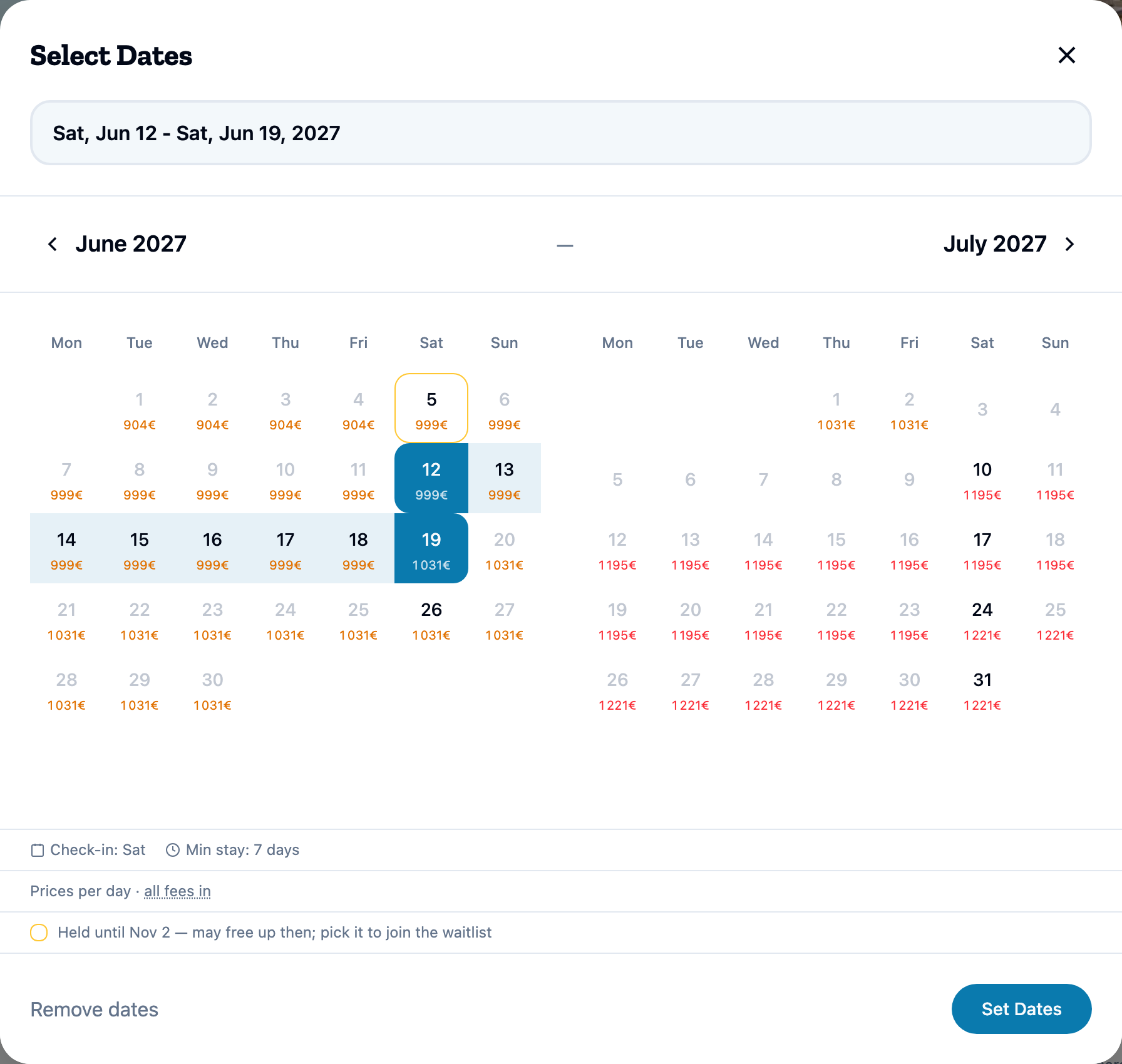
Task: Click June 18 in selected range
Action: (358, 548)
